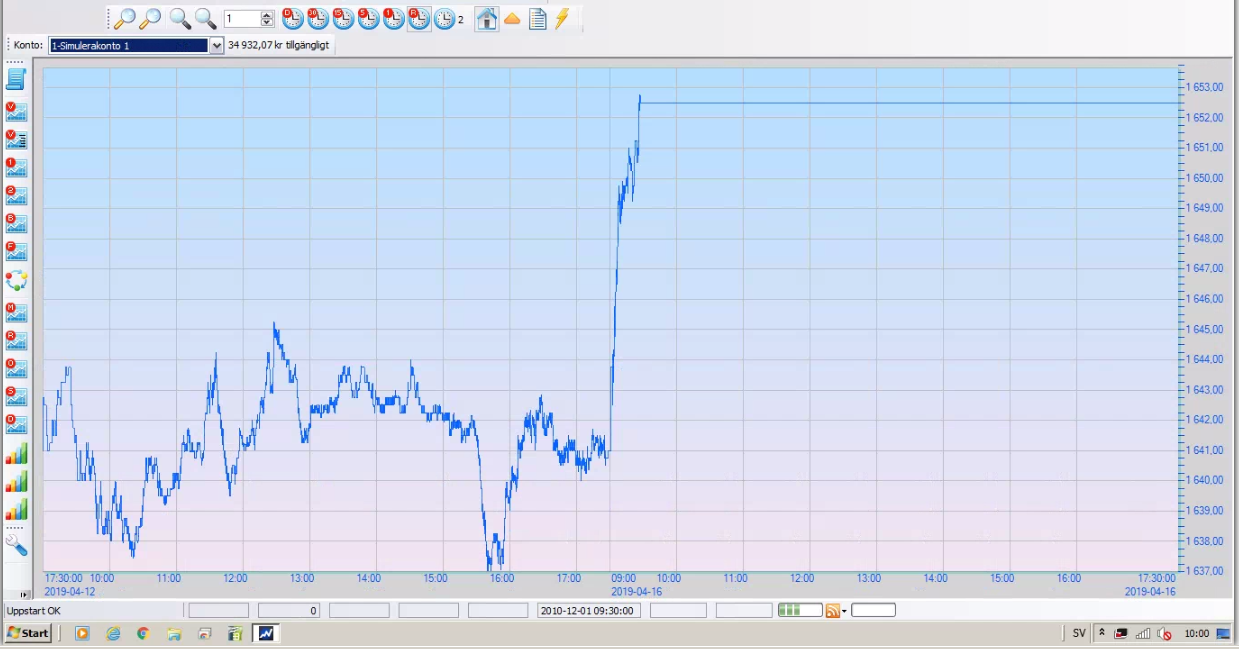Screen dimensions: 1239x649
Task: Click the orange up-arrow toolbar icon
Action: point(512,19)
